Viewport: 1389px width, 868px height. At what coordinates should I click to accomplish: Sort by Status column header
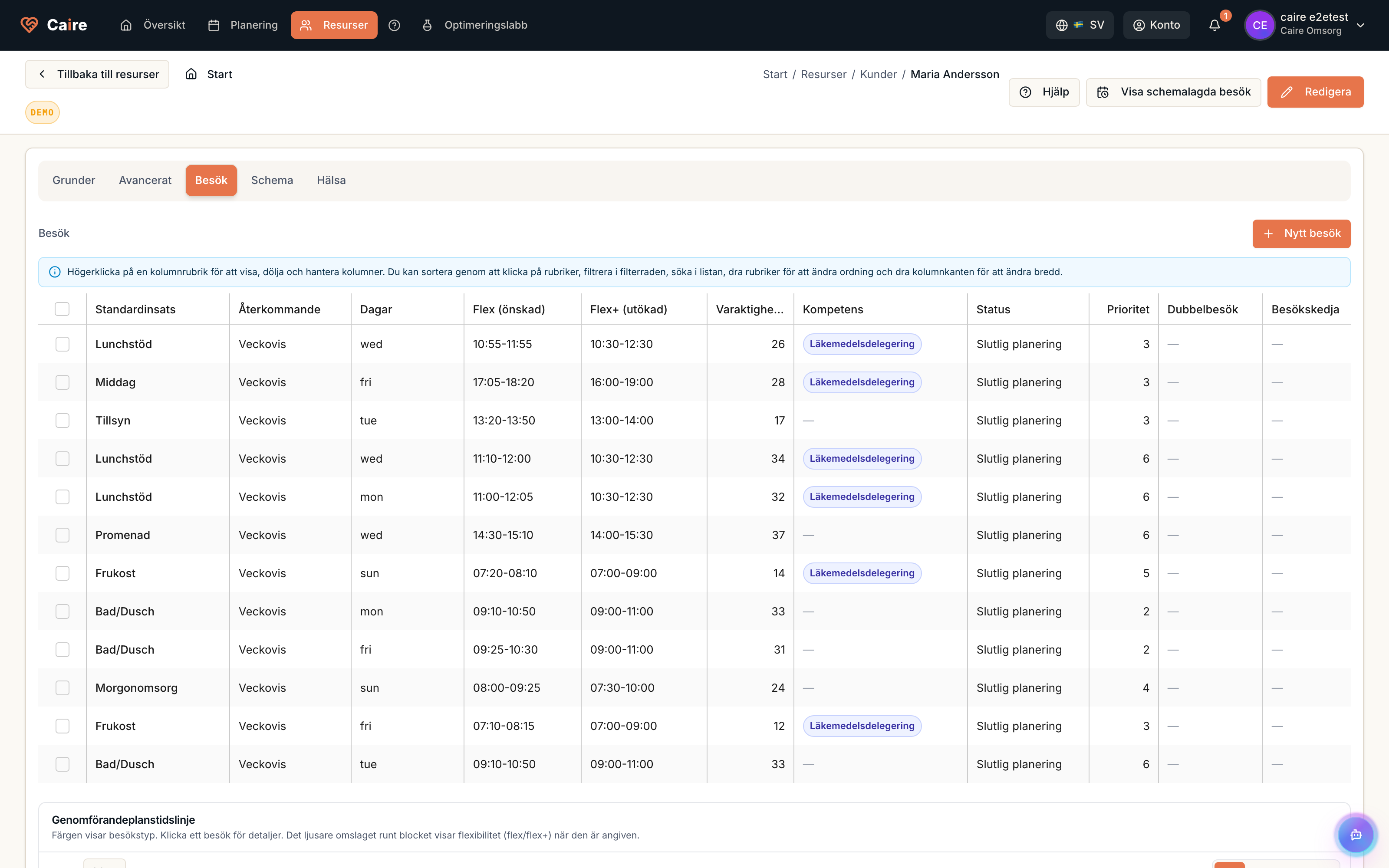993,309
